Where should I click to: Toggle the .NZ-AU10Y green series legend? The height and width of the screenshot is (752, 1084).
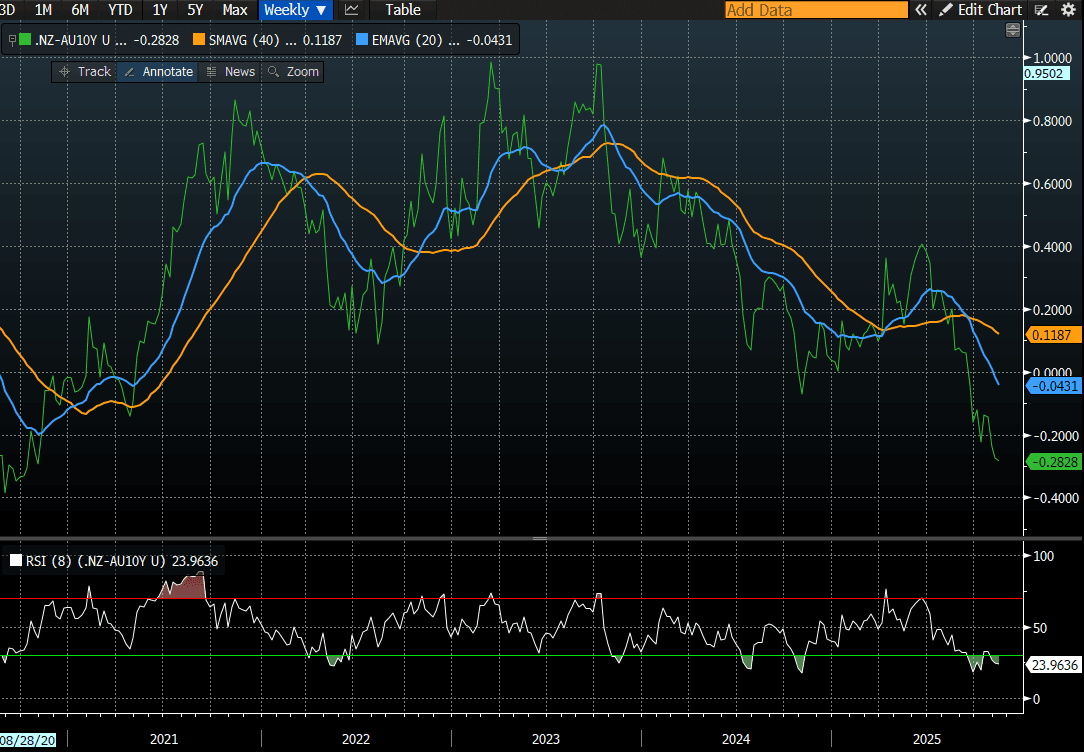tap(25, 41)
